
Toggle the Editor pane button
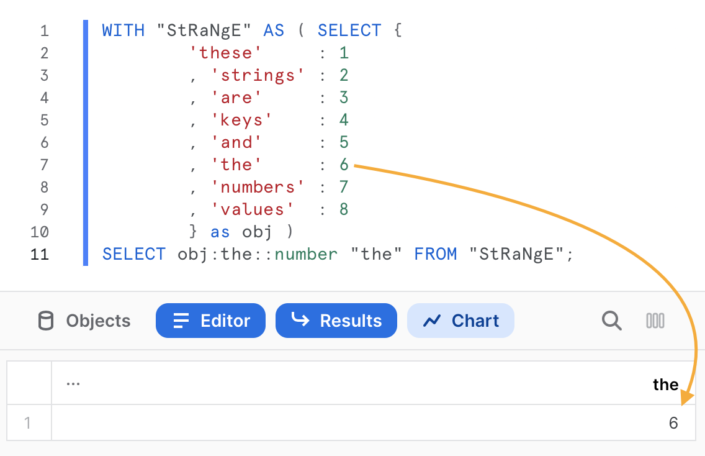click(210, 321)
